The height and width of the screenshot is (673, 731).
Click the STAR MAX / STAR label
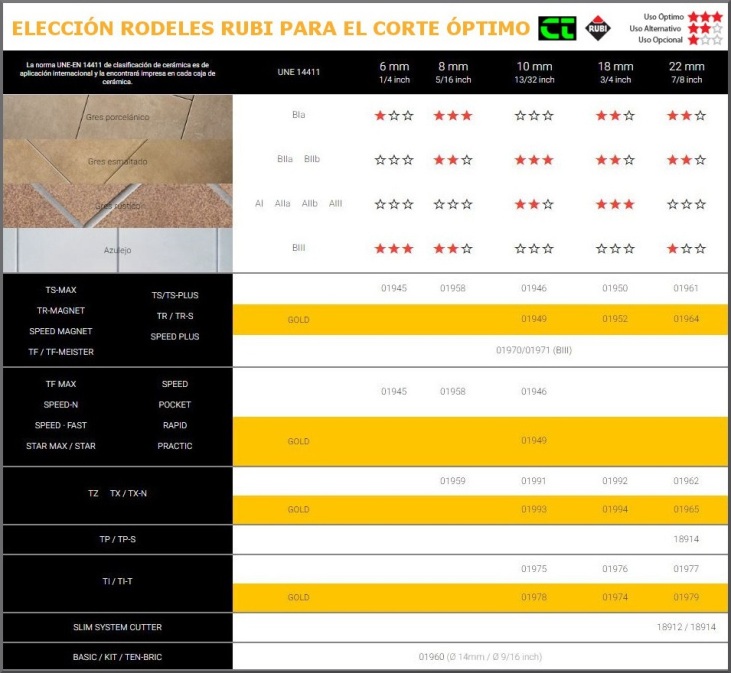[61, 446]
